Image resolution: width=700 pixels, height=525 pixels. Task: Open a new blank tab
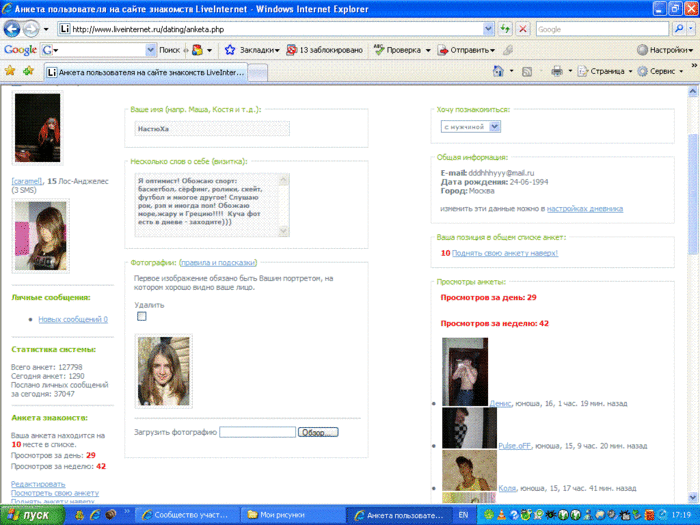click(258, 73)
